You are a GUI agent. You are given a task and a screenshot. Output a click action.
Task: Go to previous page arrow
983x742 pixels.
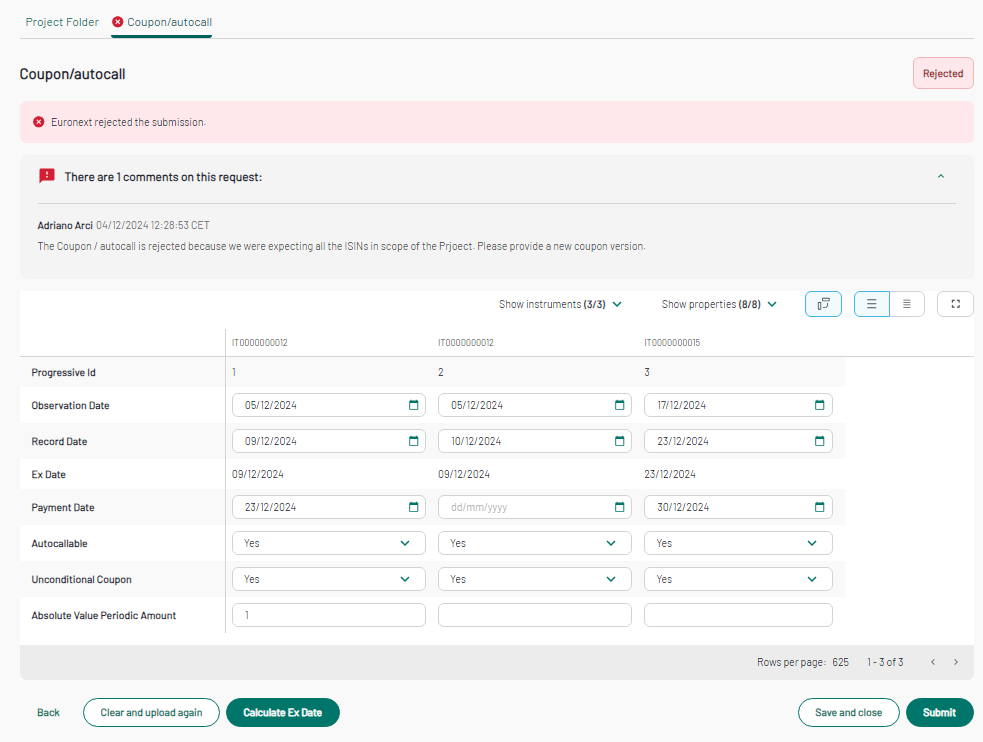tap(933, 662)
